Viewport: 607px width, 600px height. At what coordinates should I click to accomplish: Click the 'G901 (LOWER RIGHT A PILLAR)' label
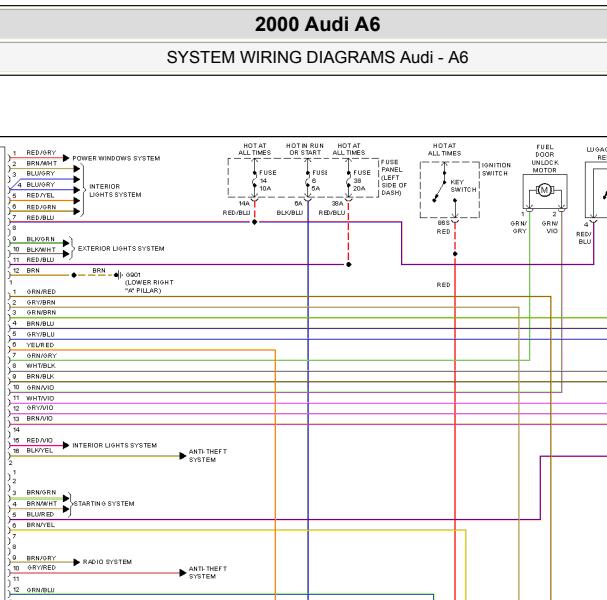149,283
